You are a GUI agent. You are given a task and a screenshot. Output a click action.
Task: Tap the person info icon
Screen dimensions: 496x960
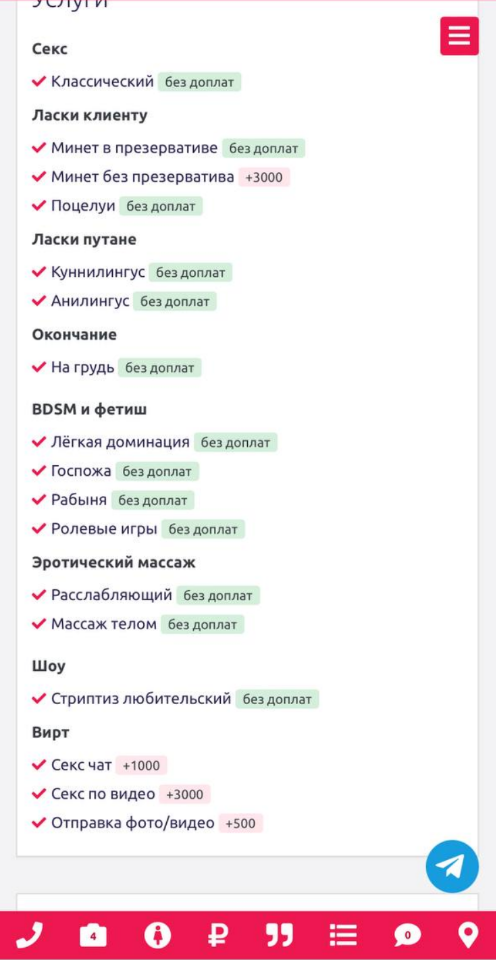[x=157, y=936]
